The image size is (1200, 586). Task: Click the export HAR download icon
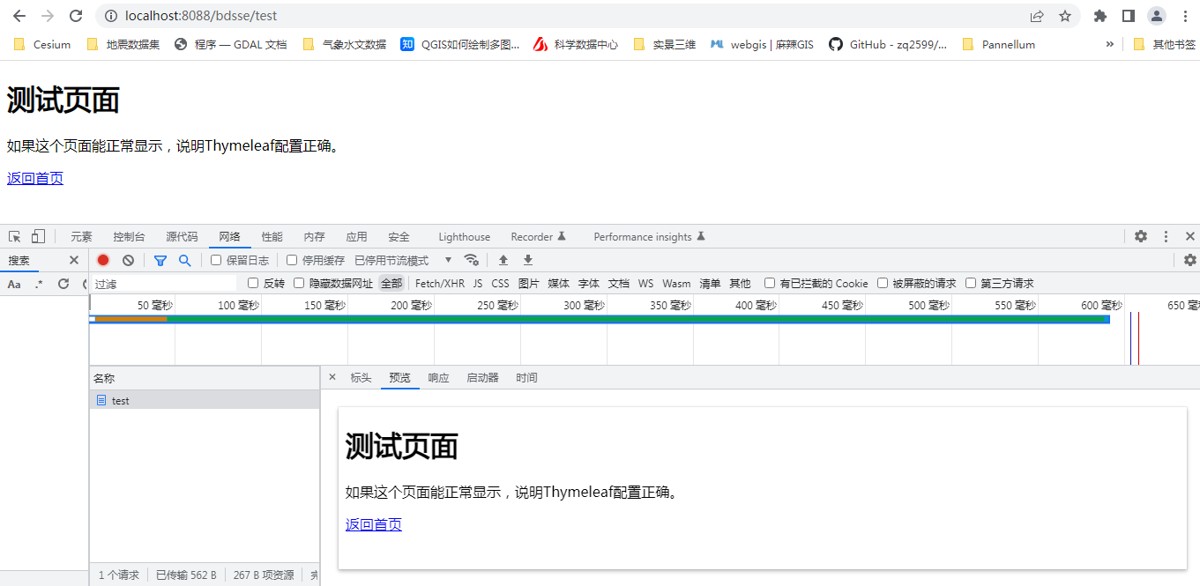click(x=528, y=260)
